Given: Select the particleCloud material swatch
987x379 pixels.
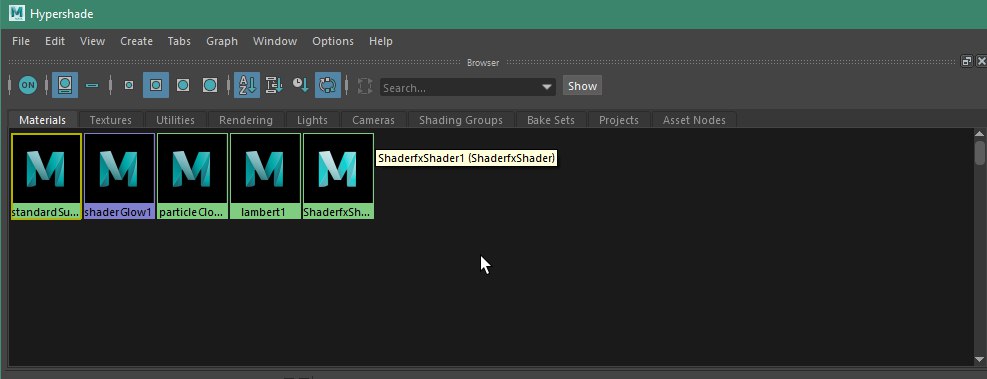Looking at the screenshot, I should 192,176.
